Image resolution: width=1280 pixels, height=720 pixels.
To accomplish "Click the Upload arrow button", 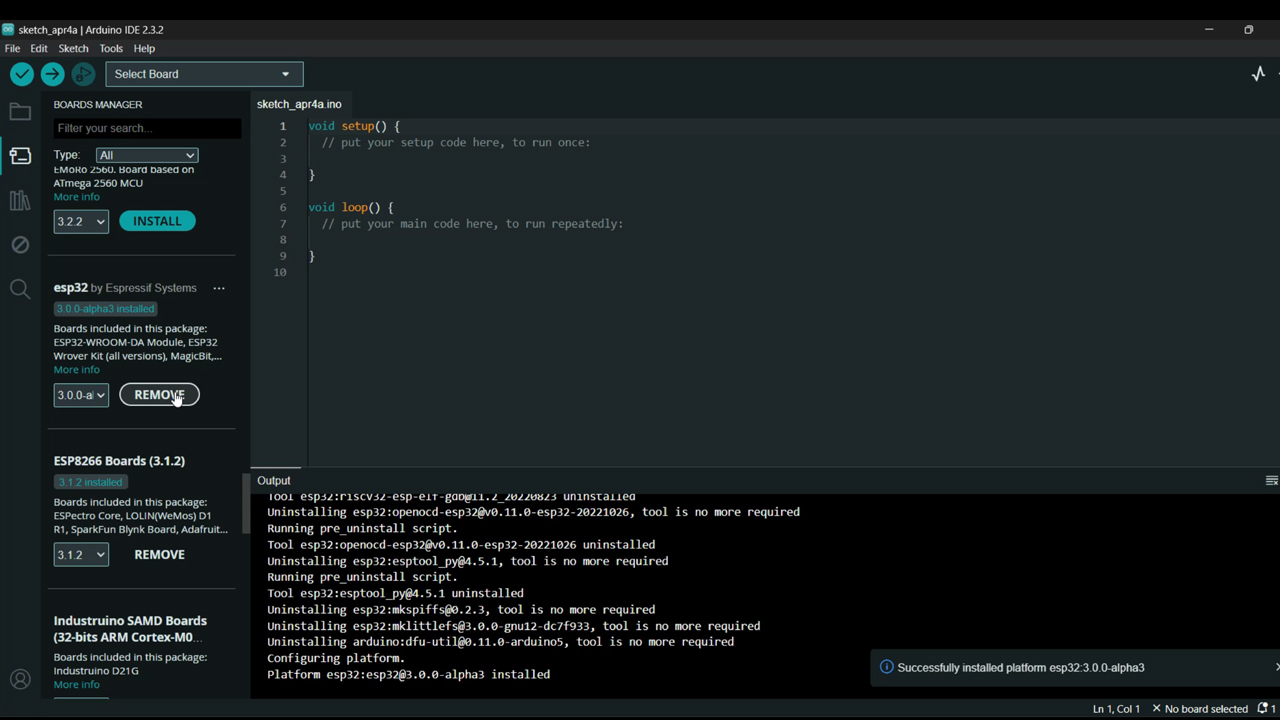I will [x=52, y=74].
